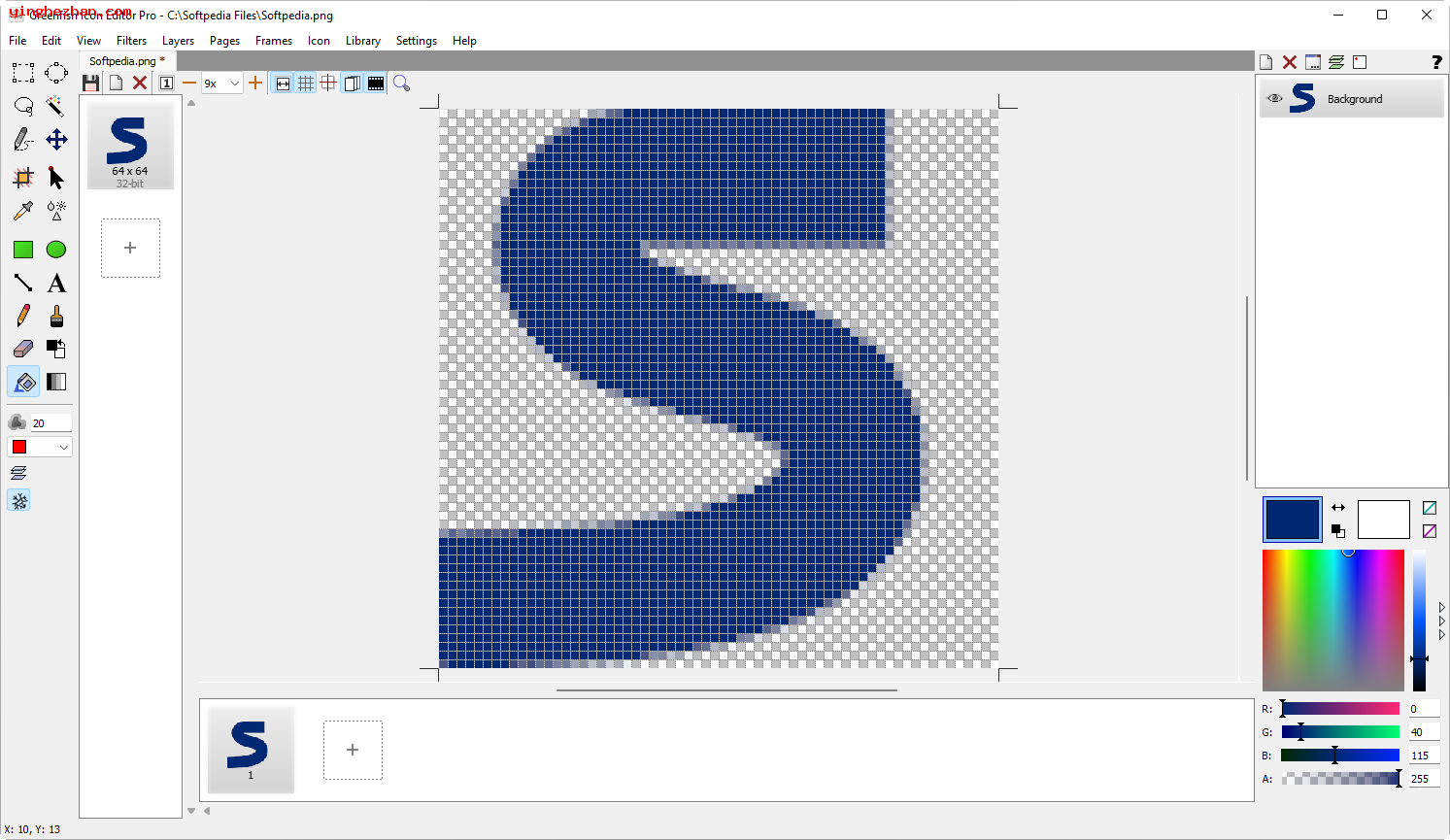Select the paintbrush tool
This screenshot has height=840, width=1450.
(56, 316)
